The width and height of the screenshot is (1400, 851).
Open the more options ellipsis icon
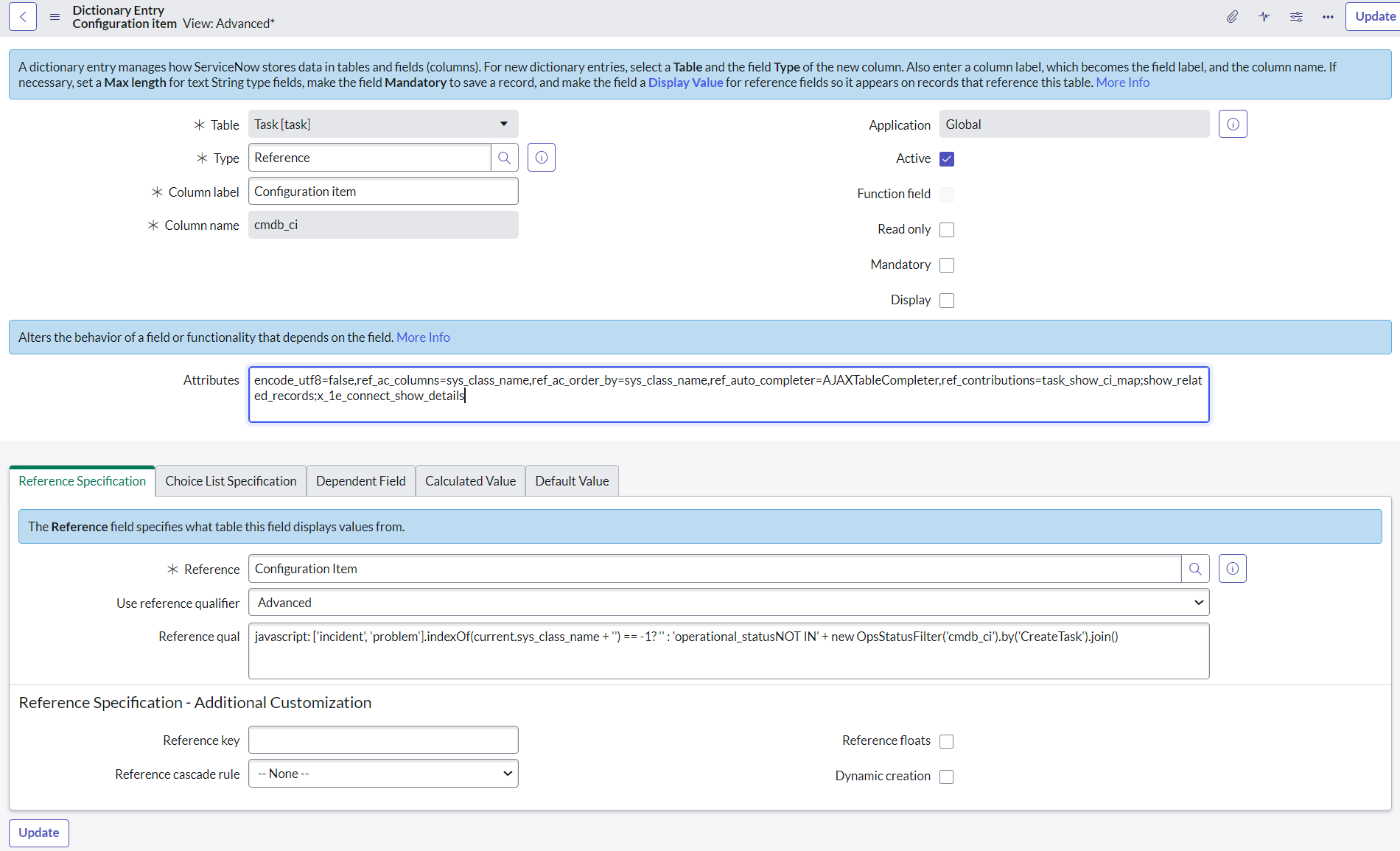1328,17
